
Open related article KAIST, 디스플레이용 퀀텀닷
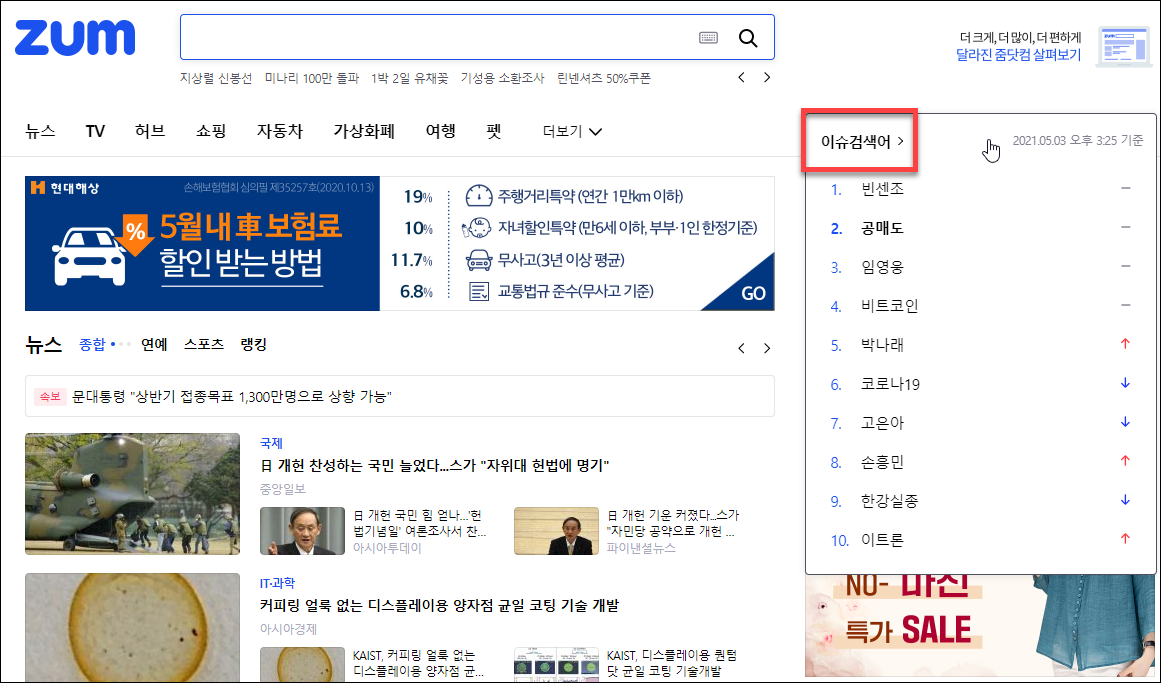pyautogui.click(x=672, y=663)
